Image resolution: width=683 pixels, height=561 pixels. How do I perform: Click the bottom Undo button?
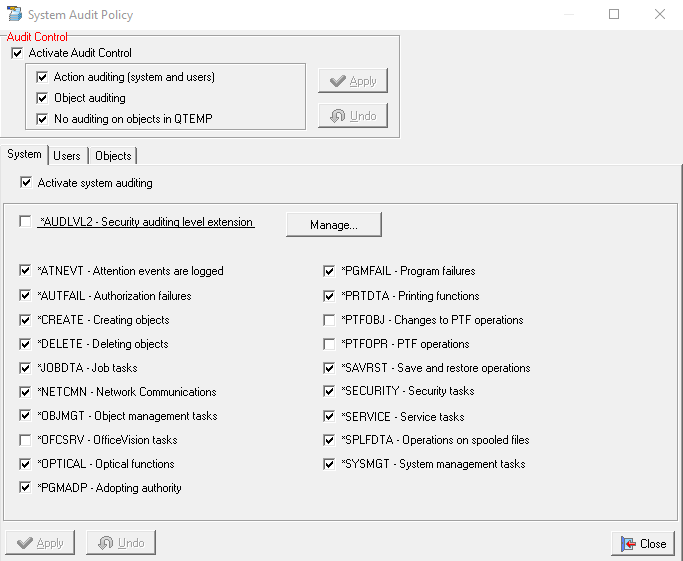click(x=121, y=543)
